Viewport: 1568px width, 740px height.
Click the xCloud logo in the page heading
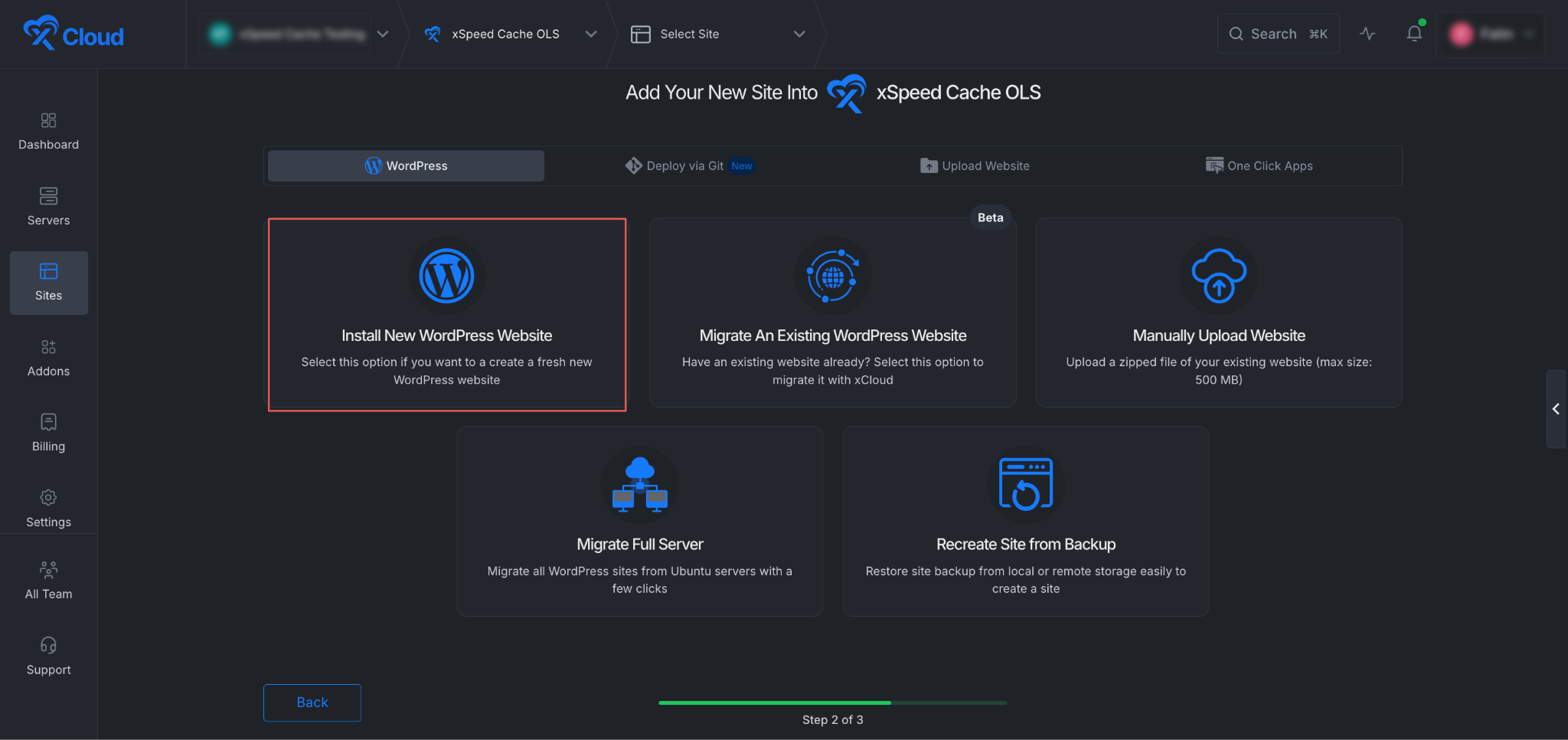(x=847, y=93)
